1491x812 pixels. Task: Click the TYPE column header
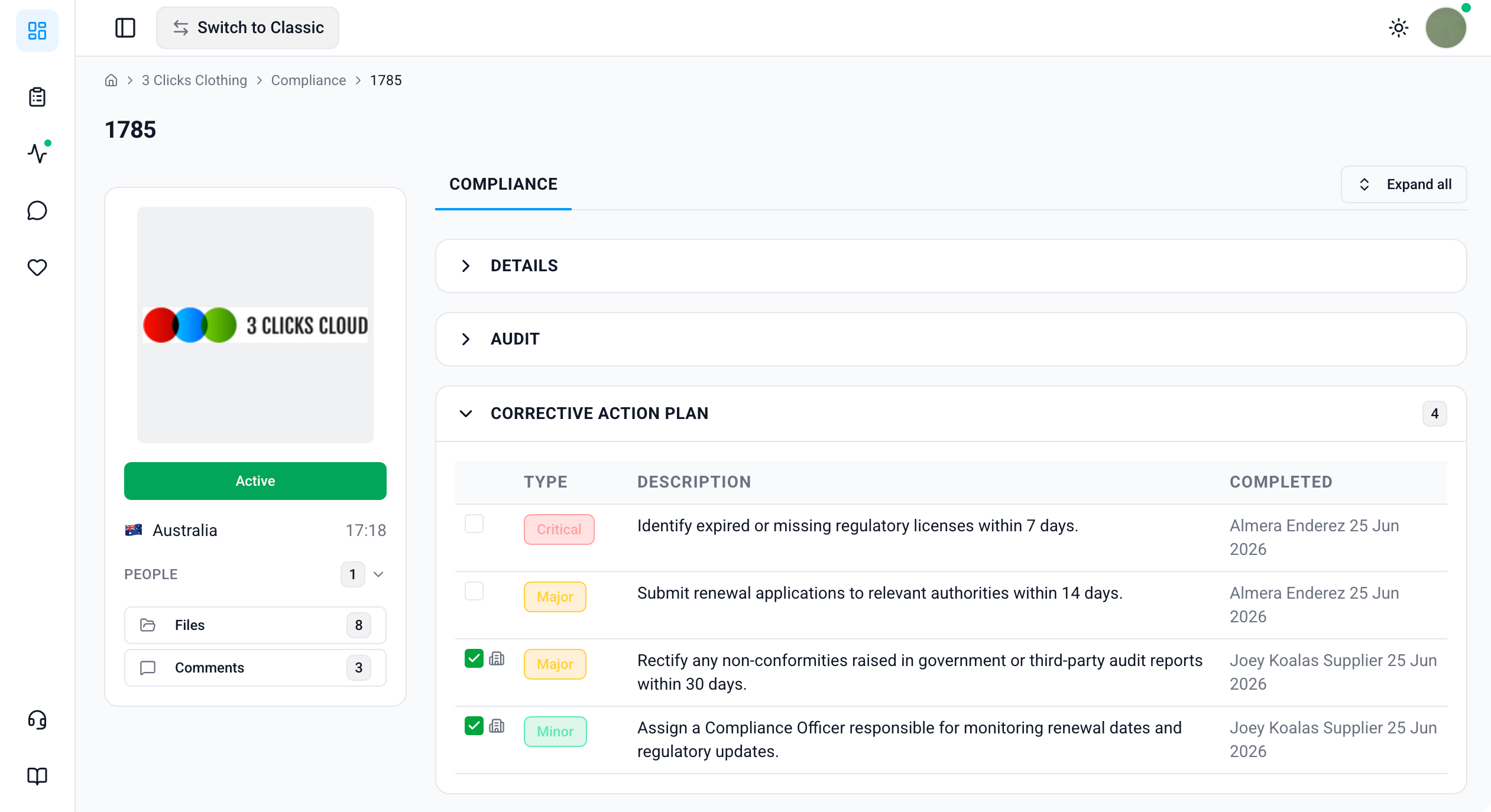pos(546,482)
